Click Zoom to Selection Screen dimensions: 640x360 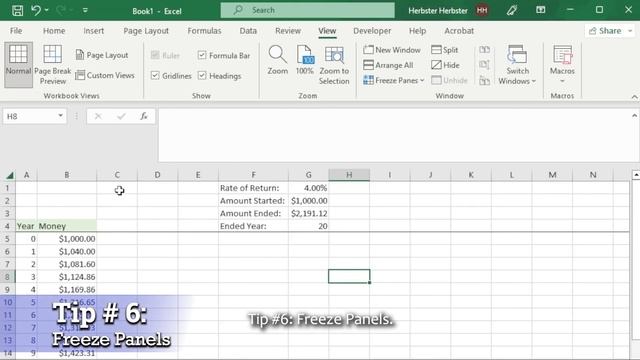click(334, 65)
